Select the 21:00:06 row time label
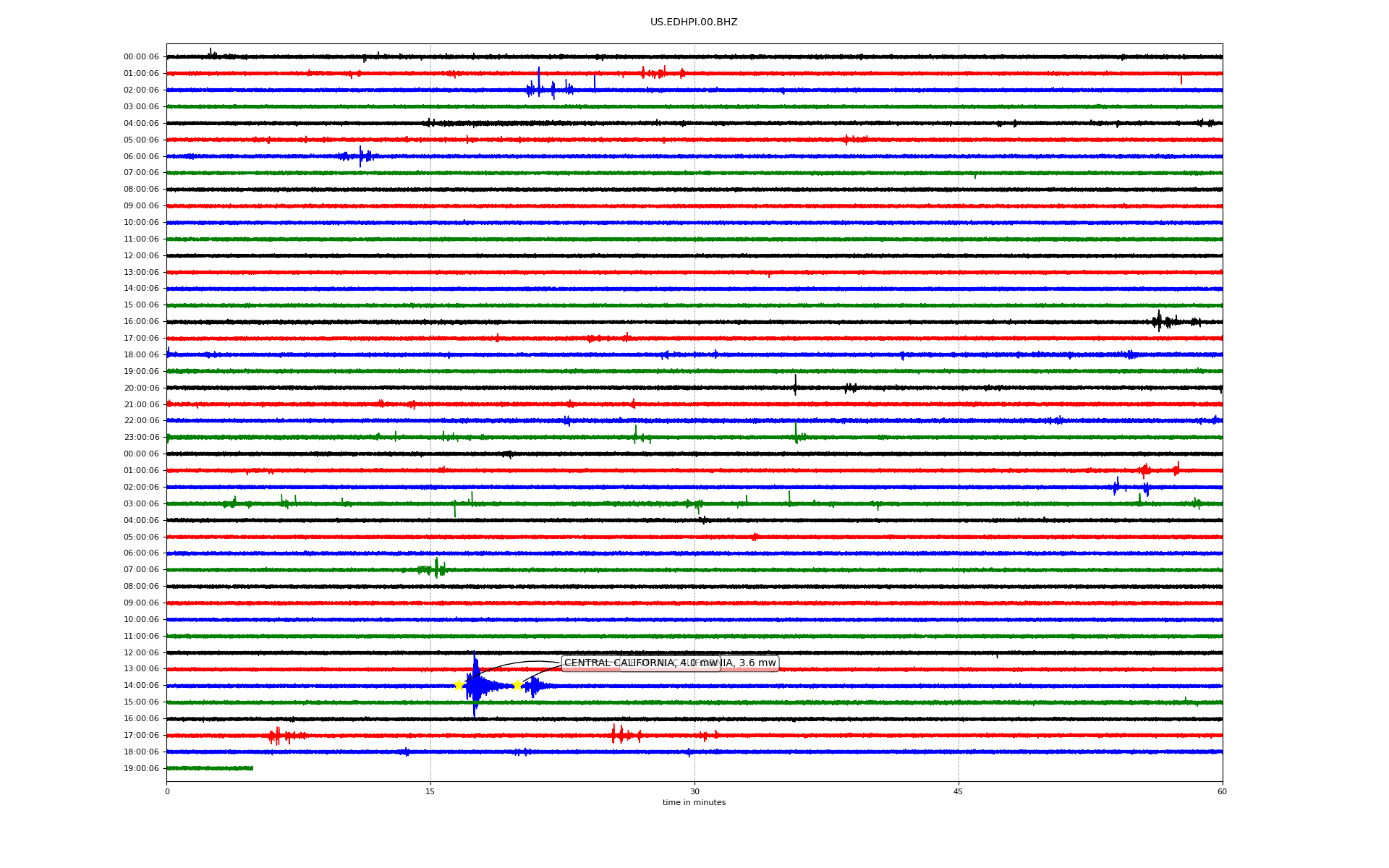Viewport: 1389px width, 868px height. (x=141, y=404)
